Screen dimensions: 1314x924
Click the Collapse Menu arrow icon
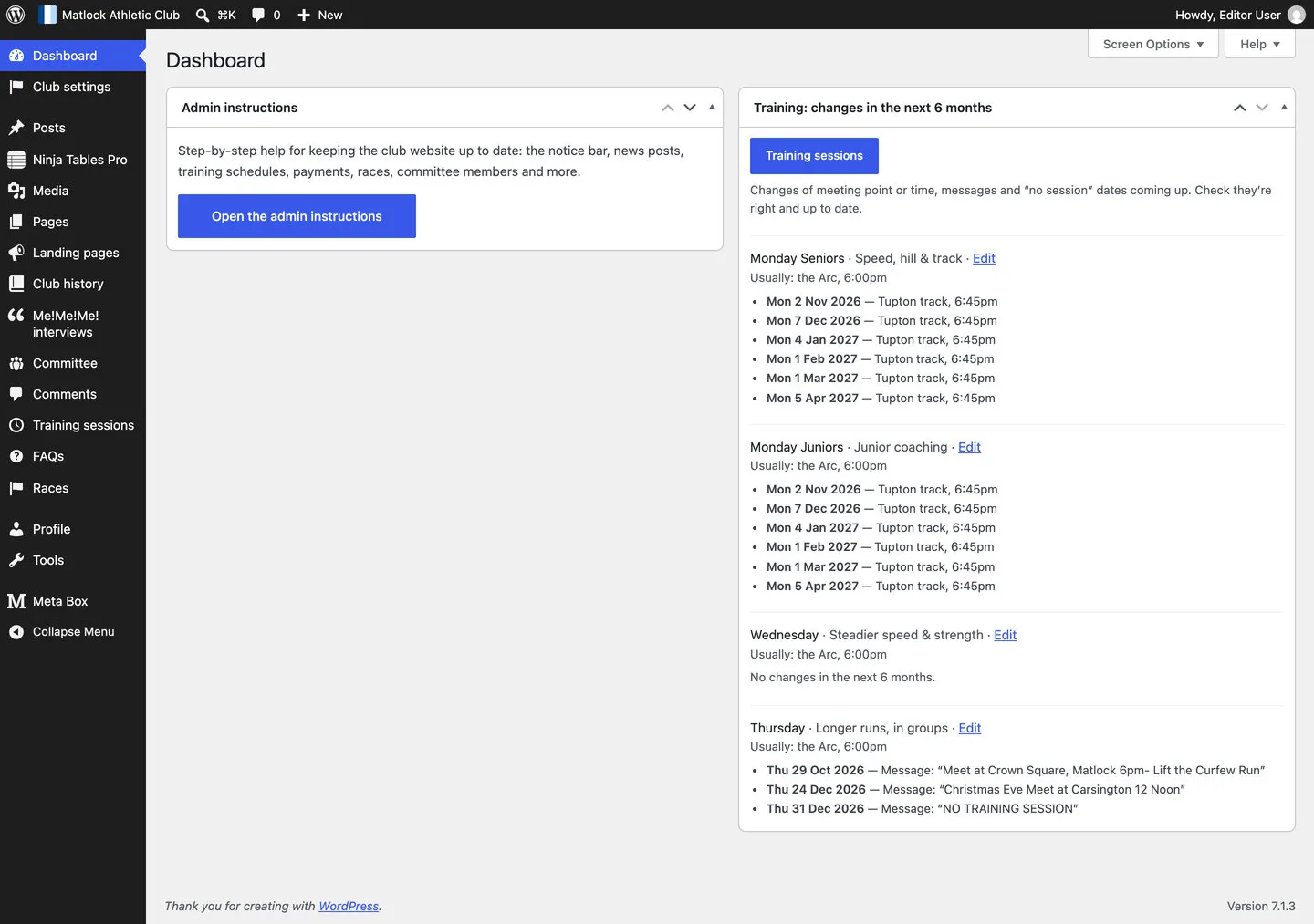16,632
